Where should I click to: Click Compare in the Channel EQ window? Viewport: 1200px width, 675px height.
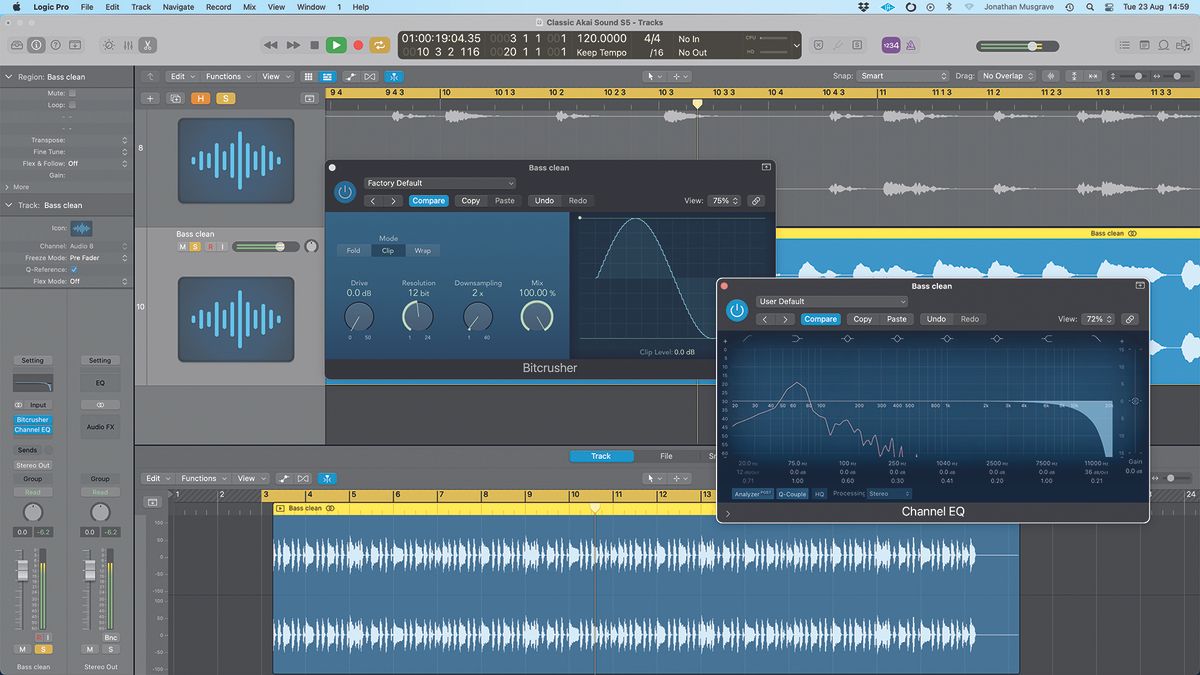(820, 318)
